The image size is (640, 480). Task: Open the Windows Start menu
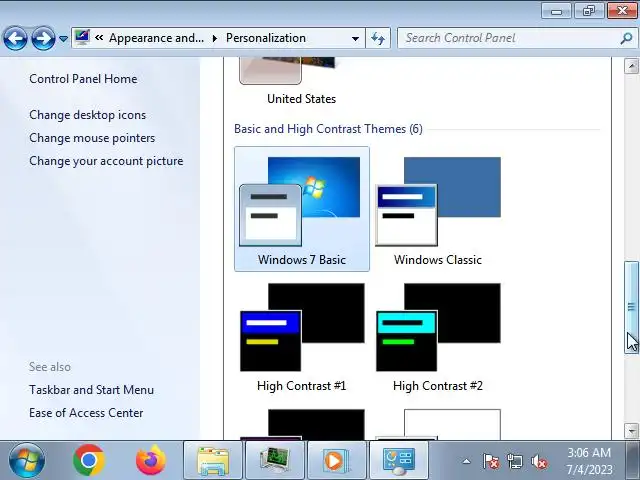[x=27, y=460]
